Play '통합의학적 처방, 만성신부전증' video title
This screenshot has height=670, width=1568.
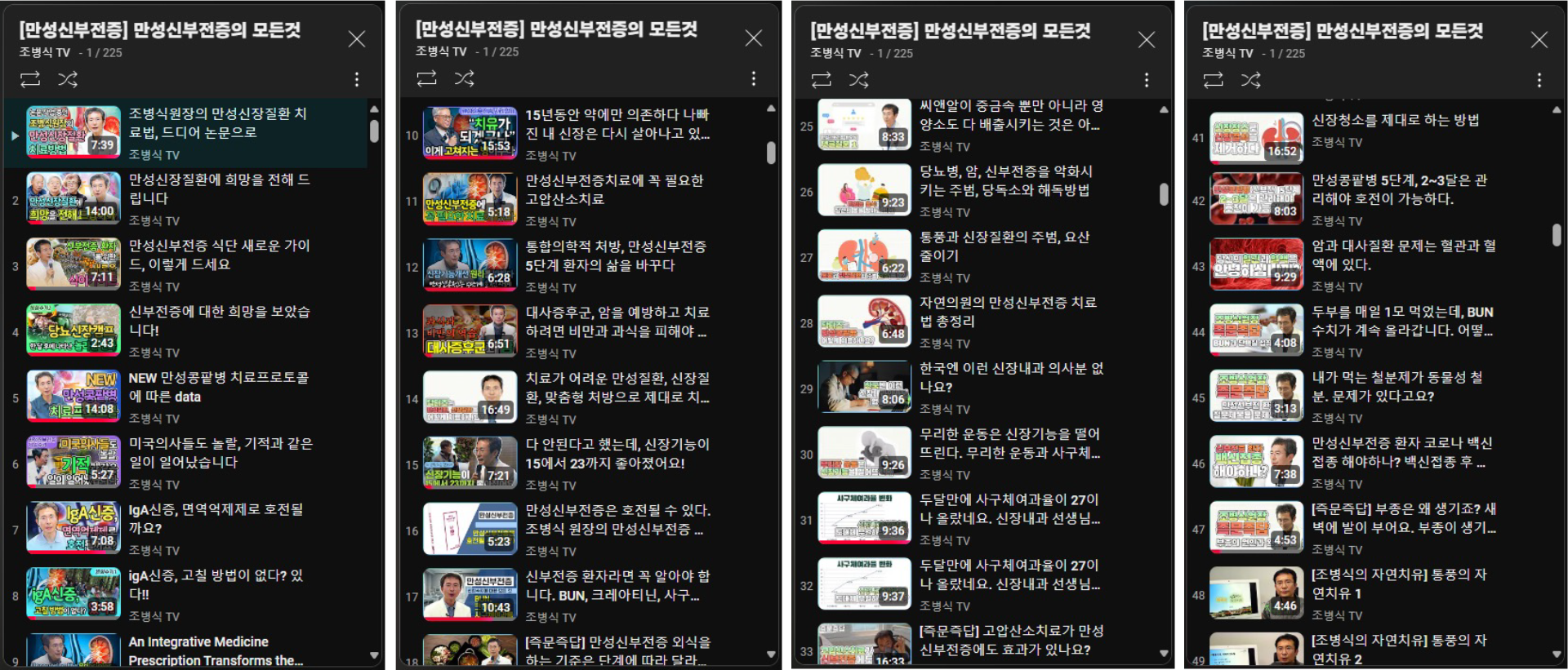point(616,255)
